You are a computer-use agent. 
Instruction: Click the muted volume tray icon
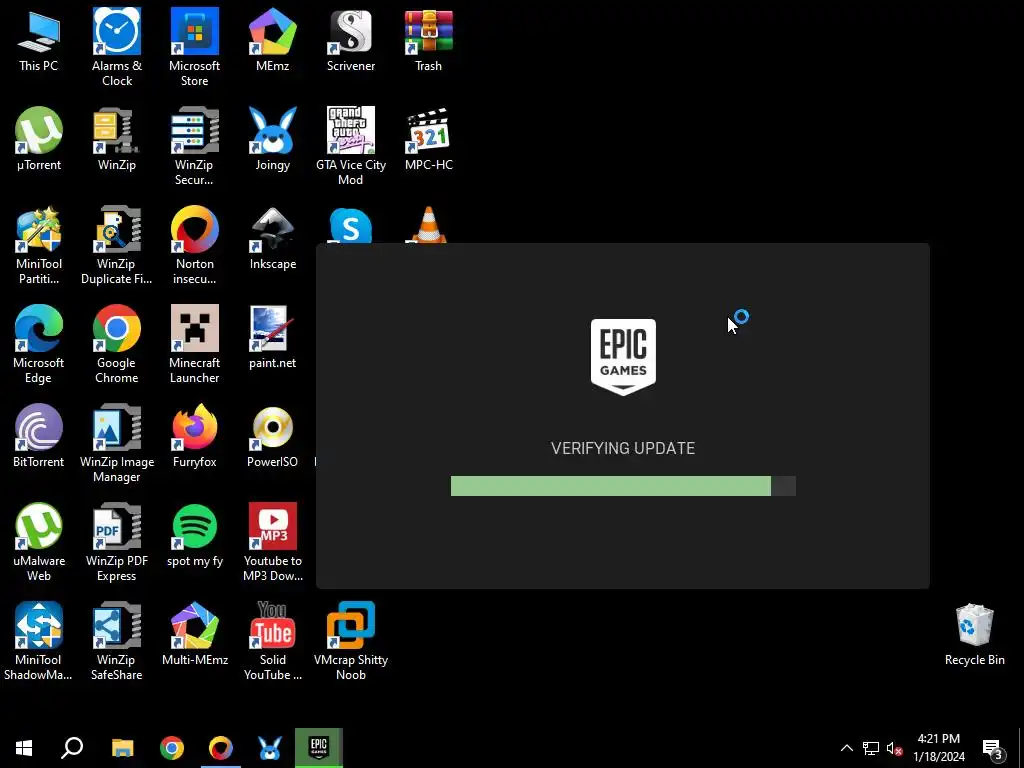click(894, 748)
